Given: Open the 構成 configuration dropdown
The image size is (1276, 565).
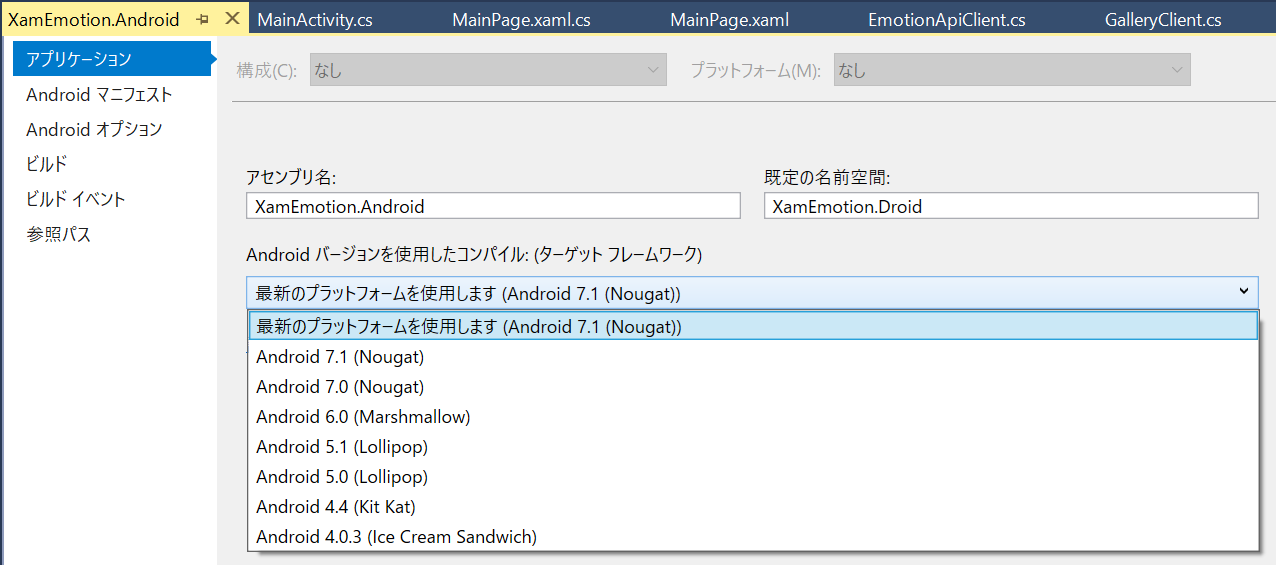Looking at the screenshot, I should click(488, 70).
